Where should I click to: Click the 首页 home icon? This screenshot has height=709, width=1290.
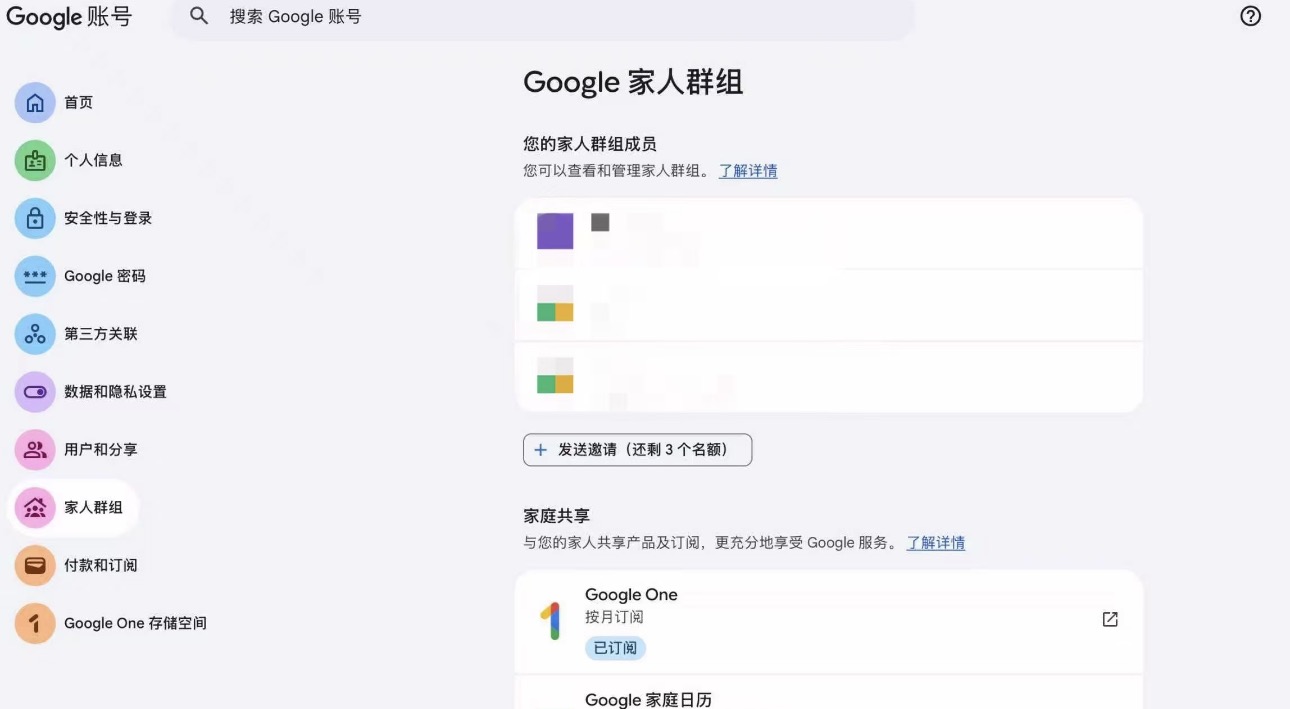pyautogui.click(x=35, y=103)
